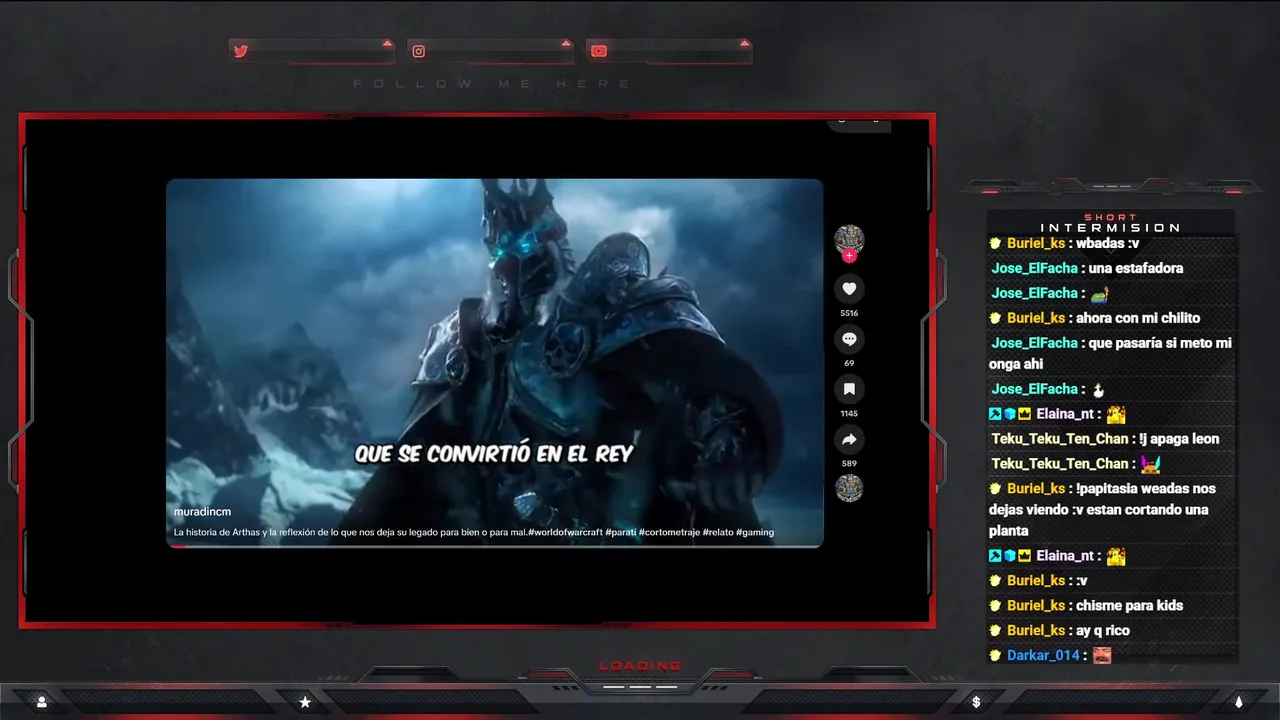Open the #worldofwarcraft hashtag
Image resolution: width=1280 pixels, height=720 pixels.
tap(565, 532)
